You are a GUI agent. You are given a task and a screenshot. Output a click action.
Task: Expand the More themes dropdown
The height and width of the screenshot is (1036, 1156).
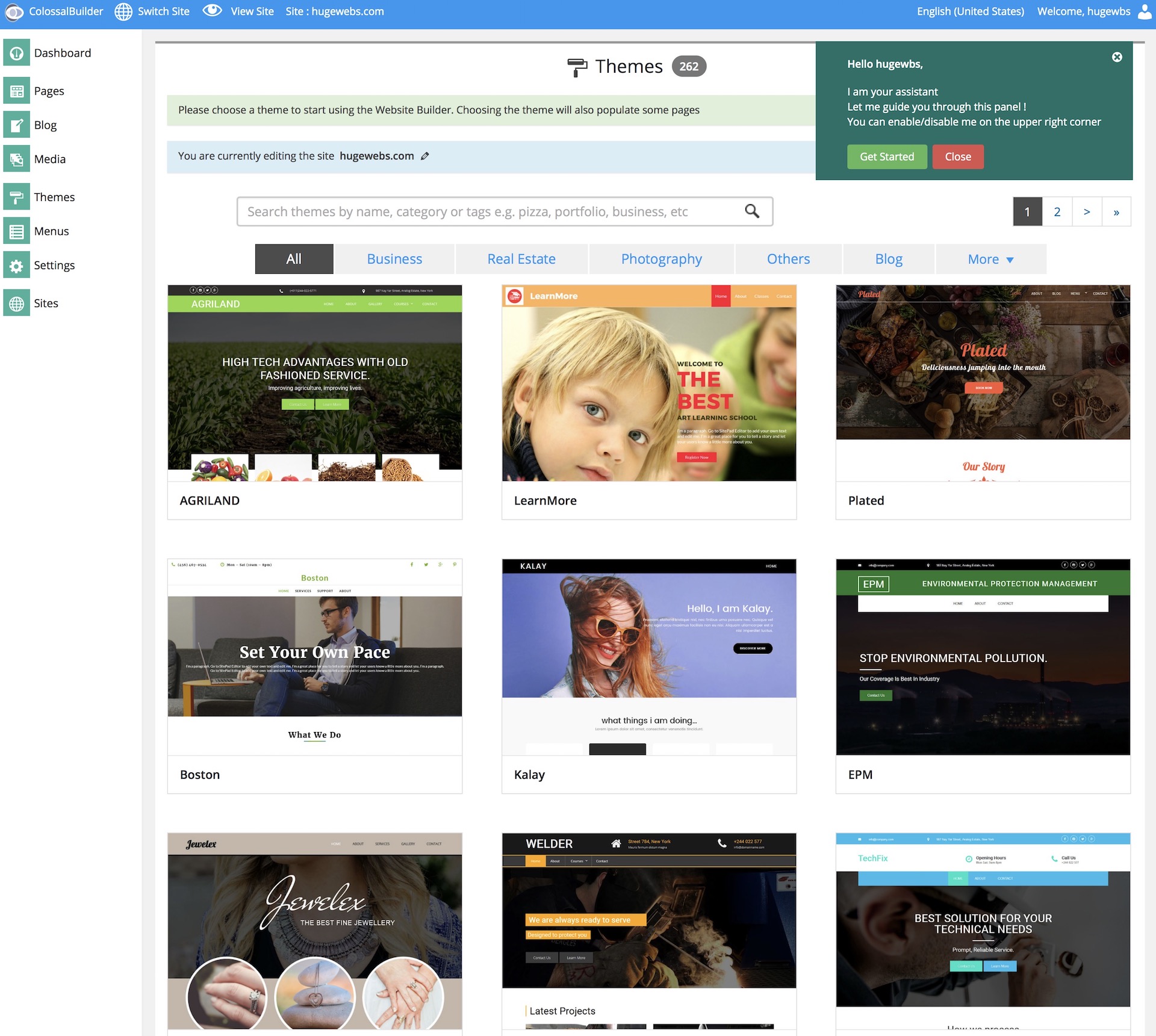(x=989, y=258)
